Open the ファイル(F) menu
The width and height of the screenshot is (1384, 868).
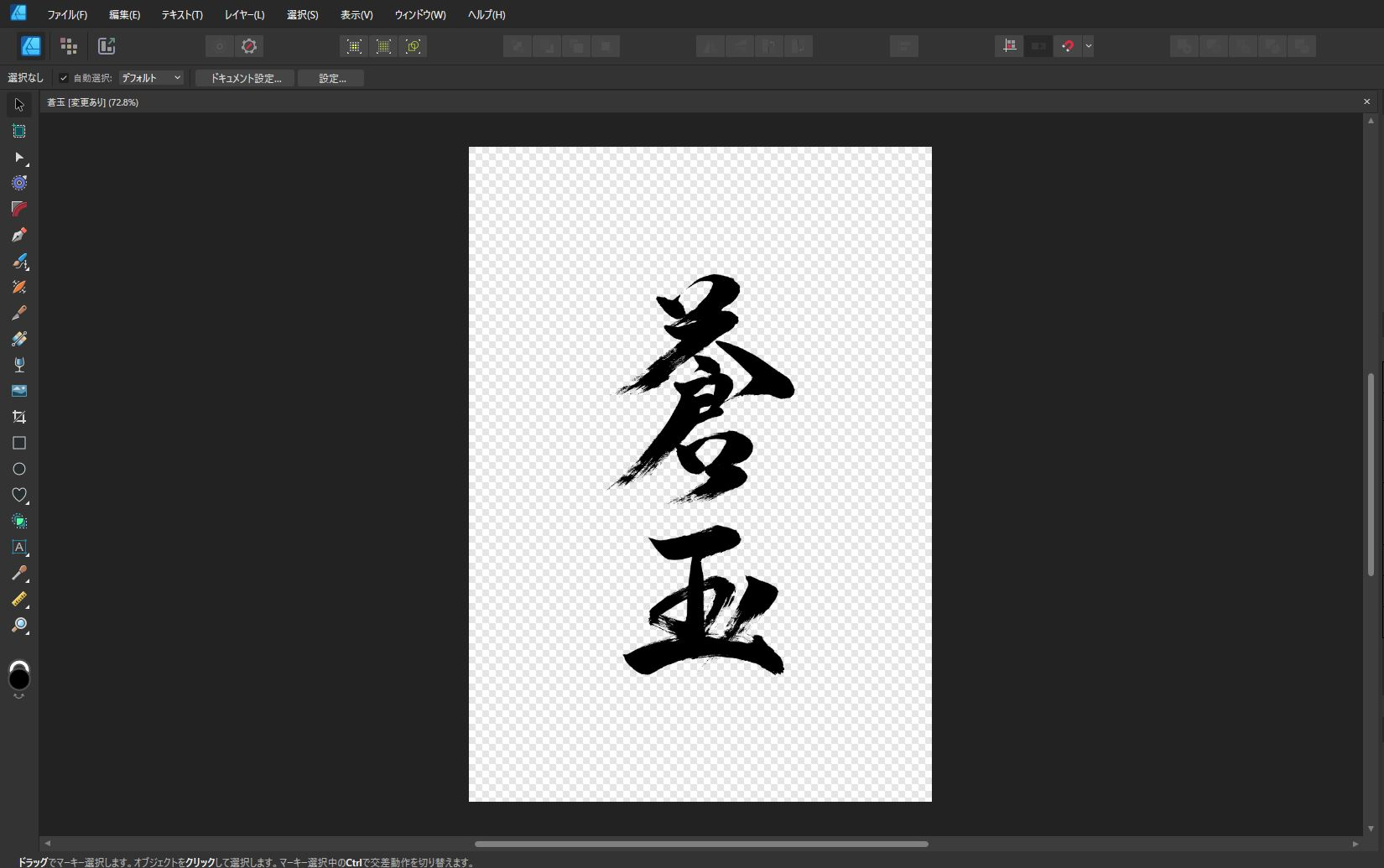(x=67, y=14)
